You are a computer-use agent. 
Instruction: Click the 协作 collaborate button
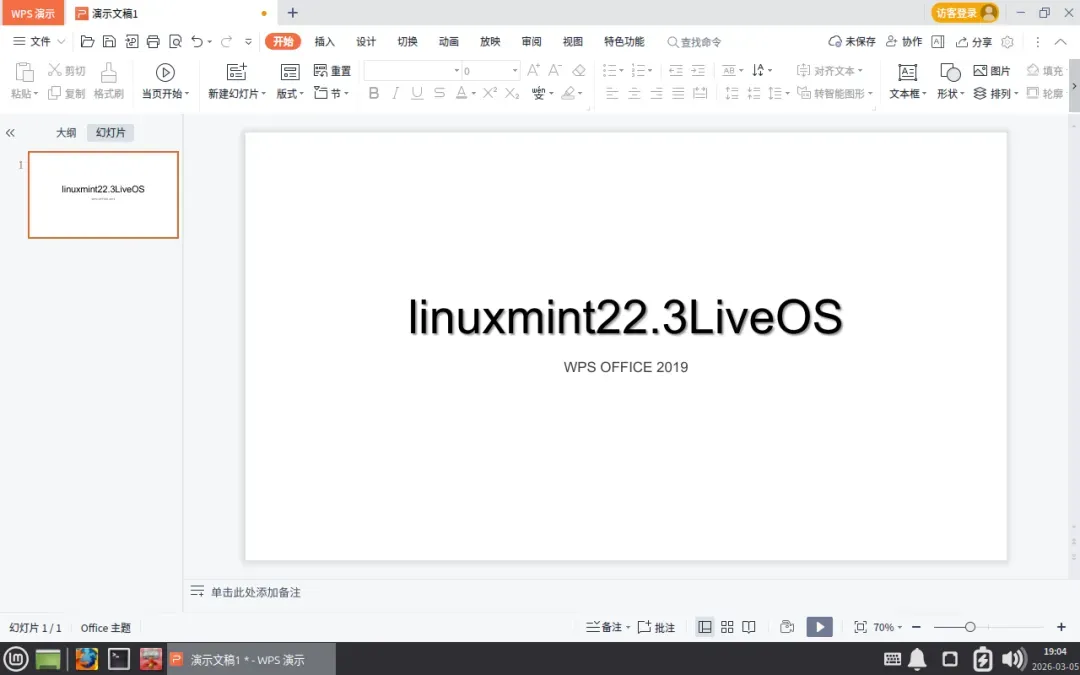904,42
